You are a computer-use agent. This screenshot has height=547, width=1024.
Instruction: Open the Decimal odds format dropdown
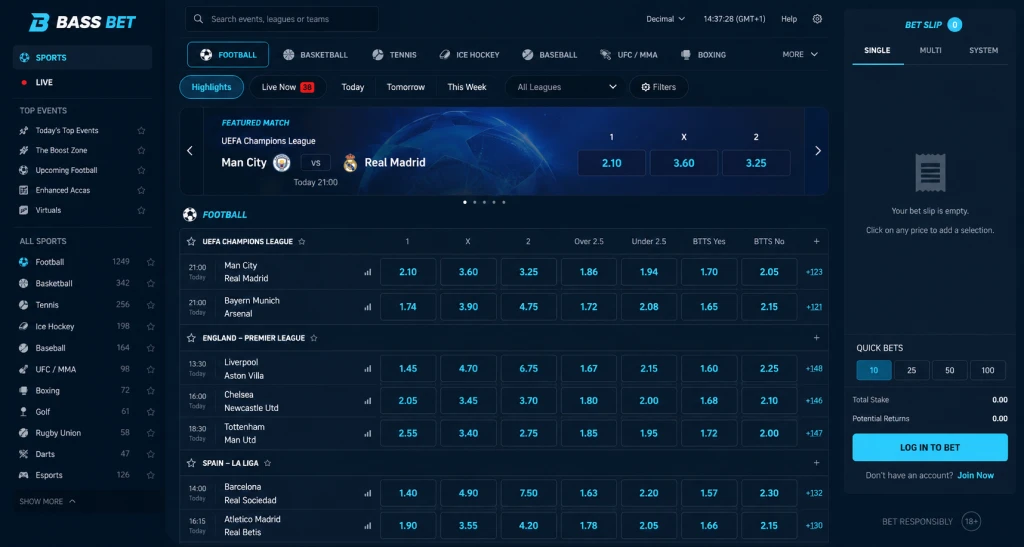(x=665, y=19)
